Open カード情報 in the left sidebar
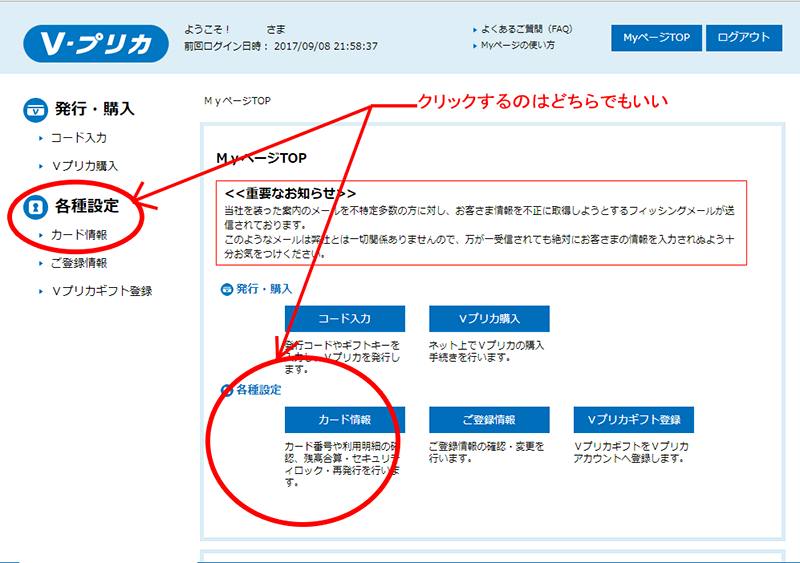The width and height of the screenshot is (800, 563). (78, 235)
